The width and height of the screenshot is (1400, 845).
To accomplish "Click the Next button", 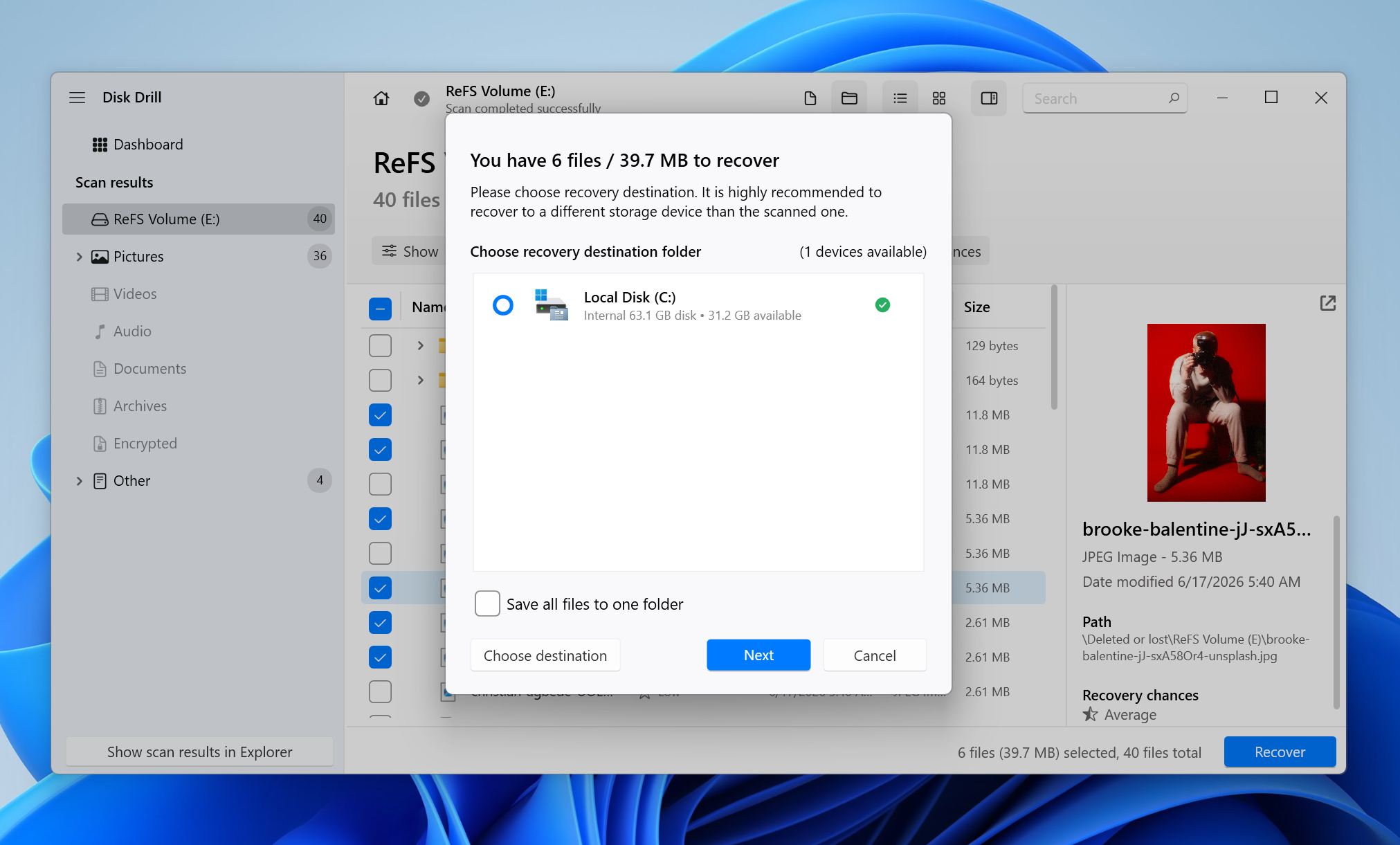I will point(758,655).
